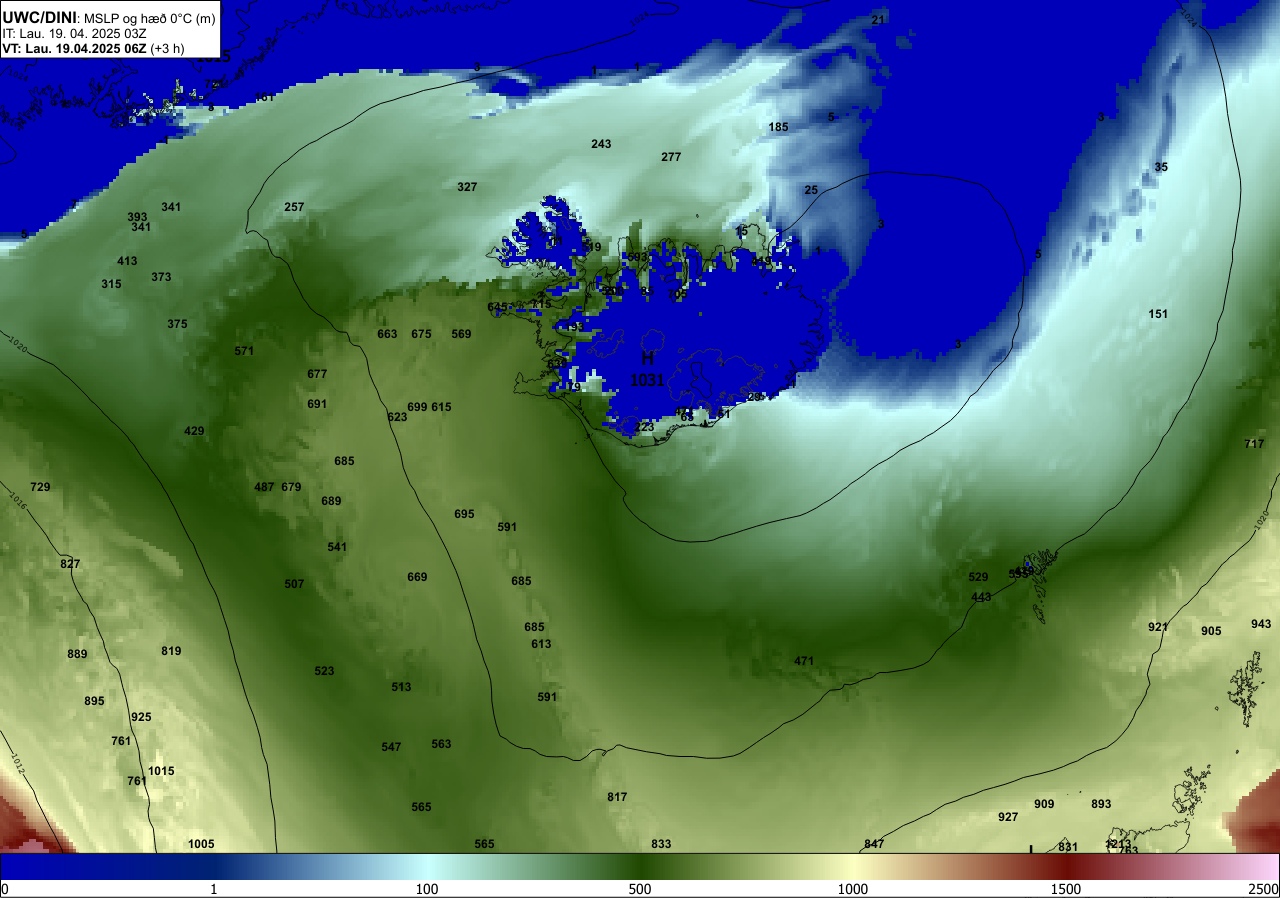Image resolution: width=1280 pixels, height=898 pixels.
Task: Click the 373 height value
Action: tap(161, 277)
